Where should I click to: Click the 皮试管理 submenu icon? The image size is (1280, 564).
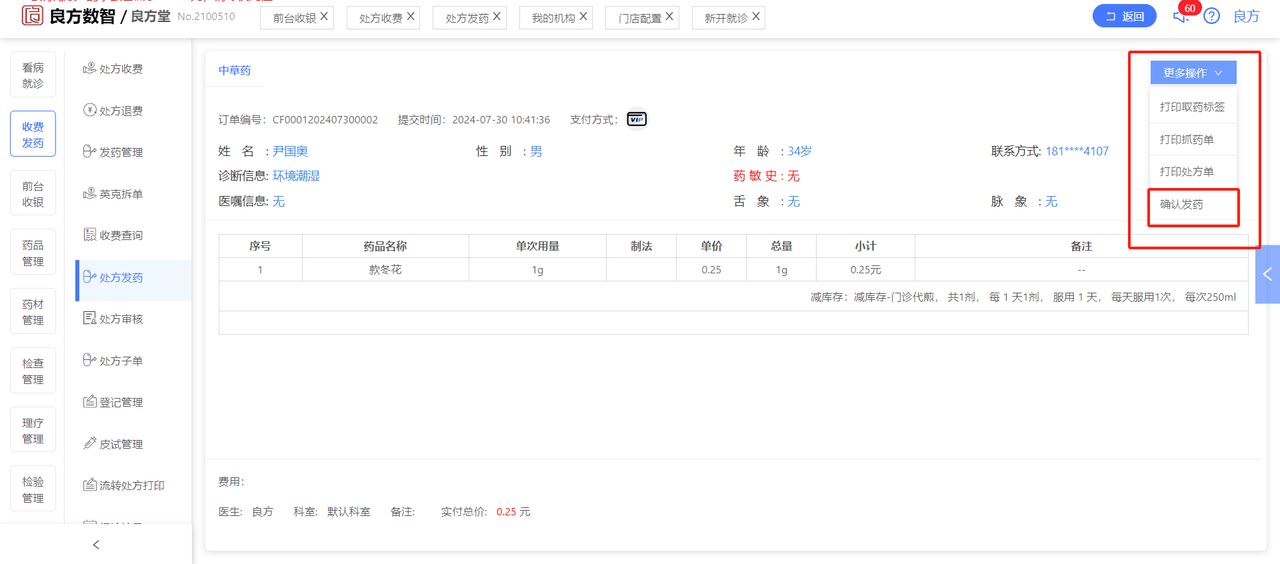(89, 444)
